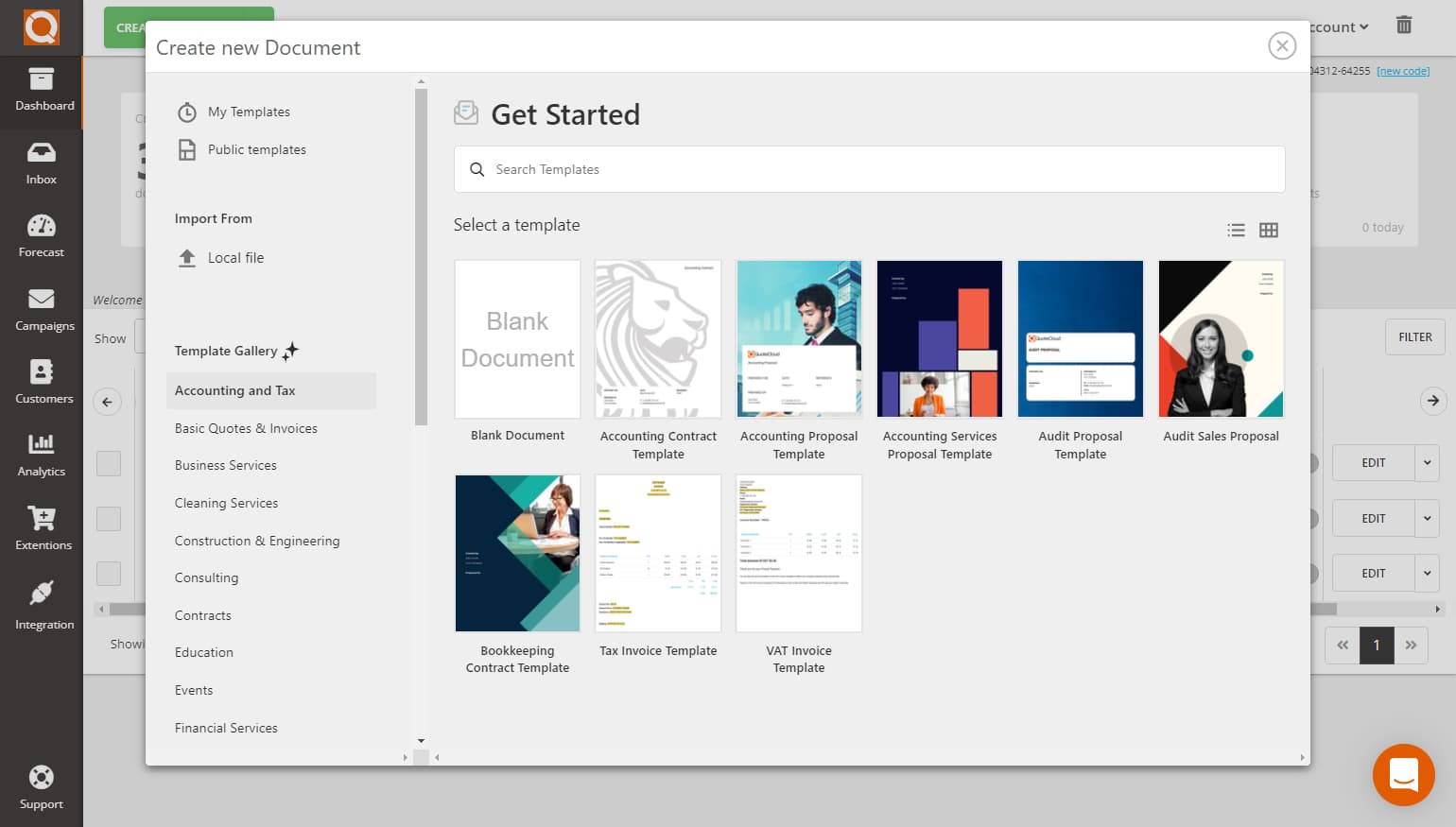Tick the first row checkbox
Screen dimensions: 1456x827
[109, 463]
